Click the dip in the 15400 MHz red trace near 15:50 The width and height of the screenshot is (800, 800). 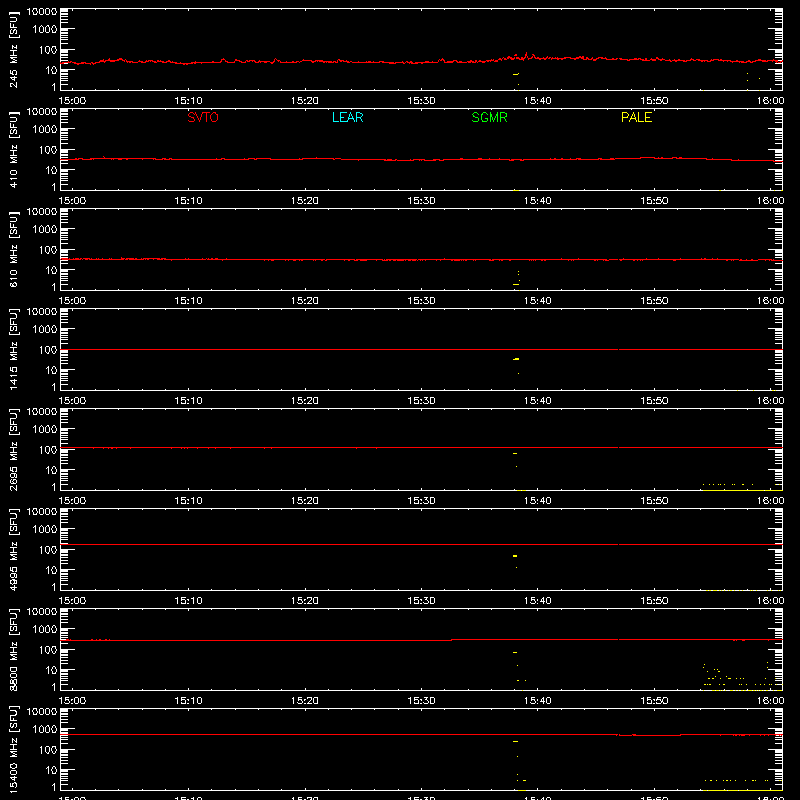pyautogui.click(x=649, y=736)
